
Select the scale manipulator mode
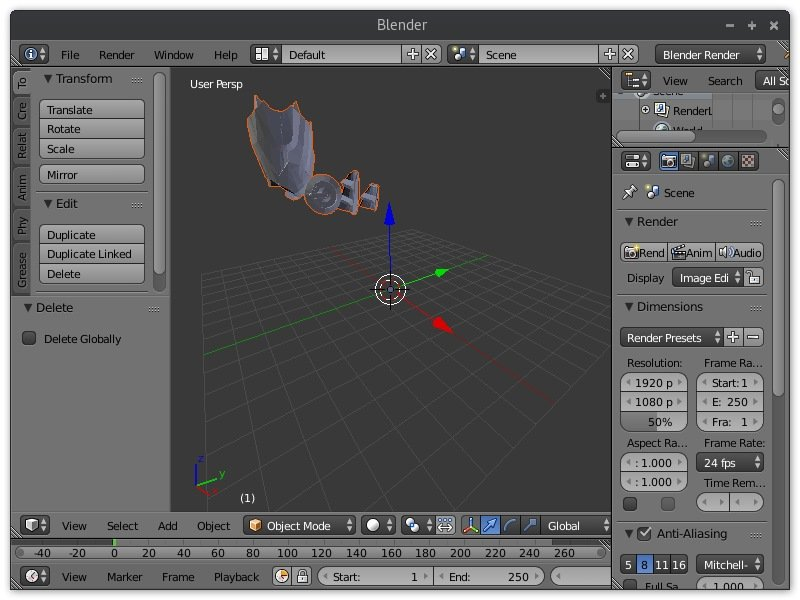click(530, 525)
